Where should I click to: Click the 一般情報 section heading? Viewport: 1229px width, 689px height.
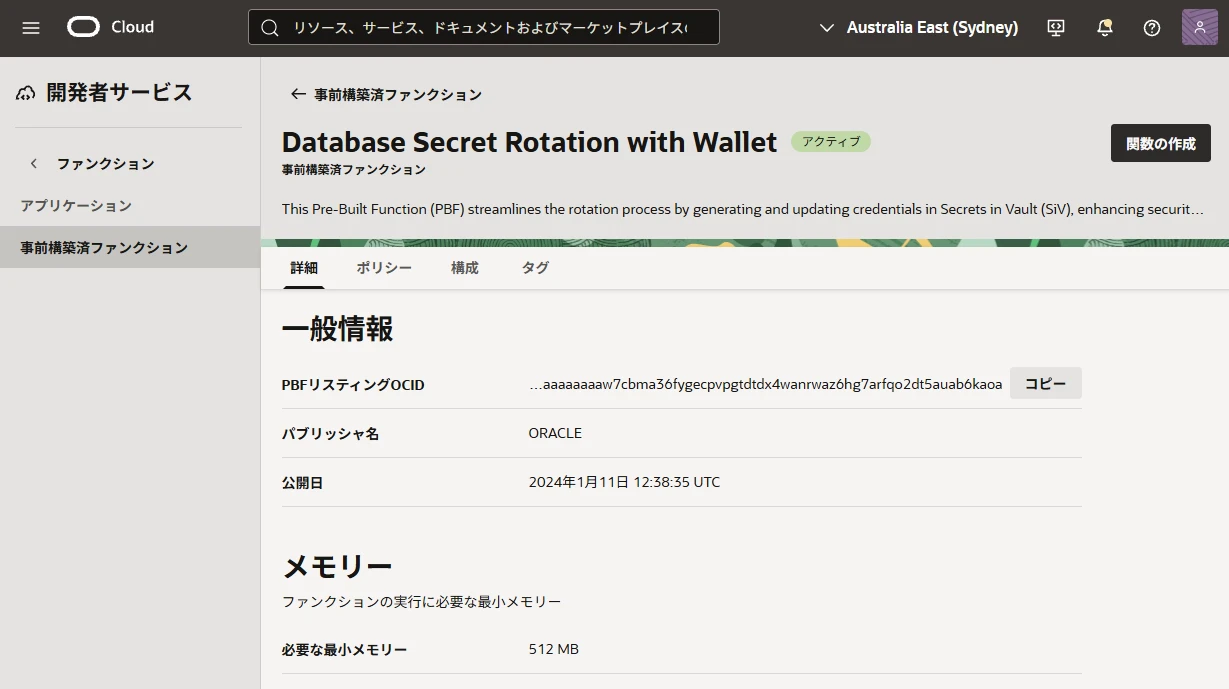tap(338, 328)
